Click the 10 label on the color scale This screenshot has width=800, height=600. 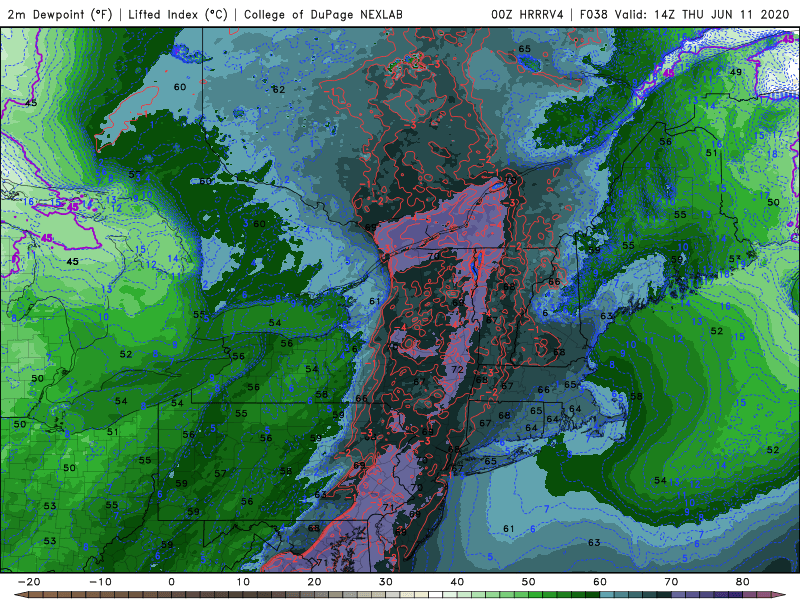tap(243, 582)
